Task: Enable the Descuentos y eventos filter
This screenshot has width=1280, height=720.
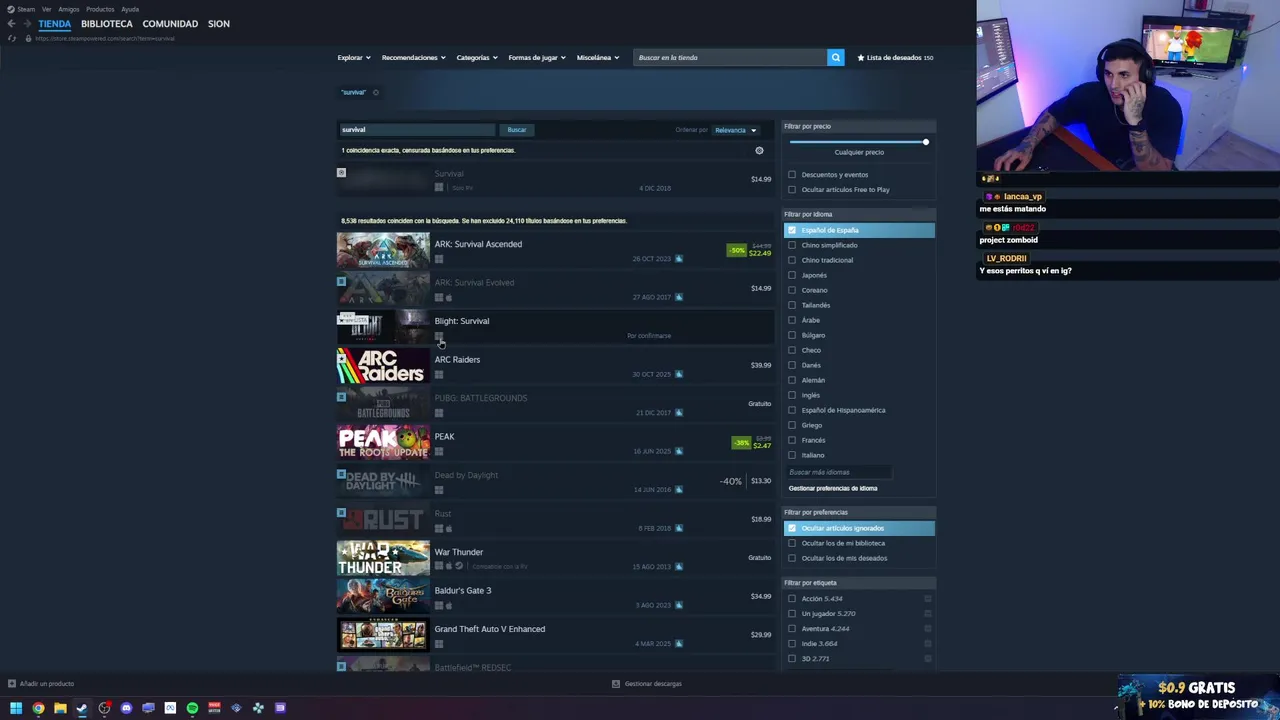Action: coord(792,174)
